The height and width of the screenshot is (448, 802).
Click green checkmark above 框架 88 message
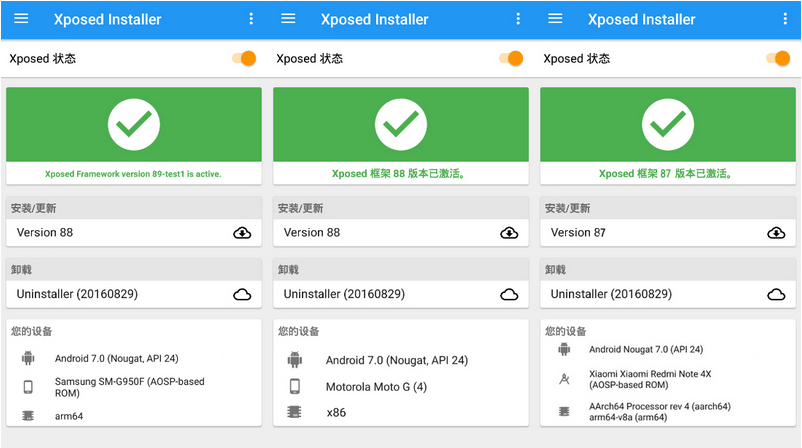pos(401,124)
